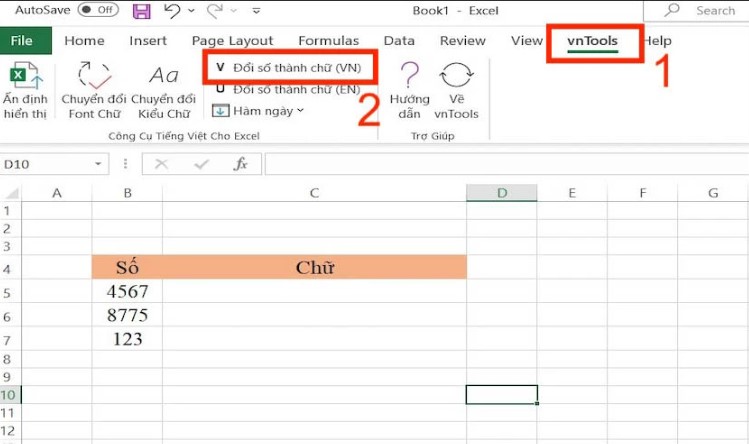
Task: Click the Insert Function fx icon
Action: coord(241,164)
